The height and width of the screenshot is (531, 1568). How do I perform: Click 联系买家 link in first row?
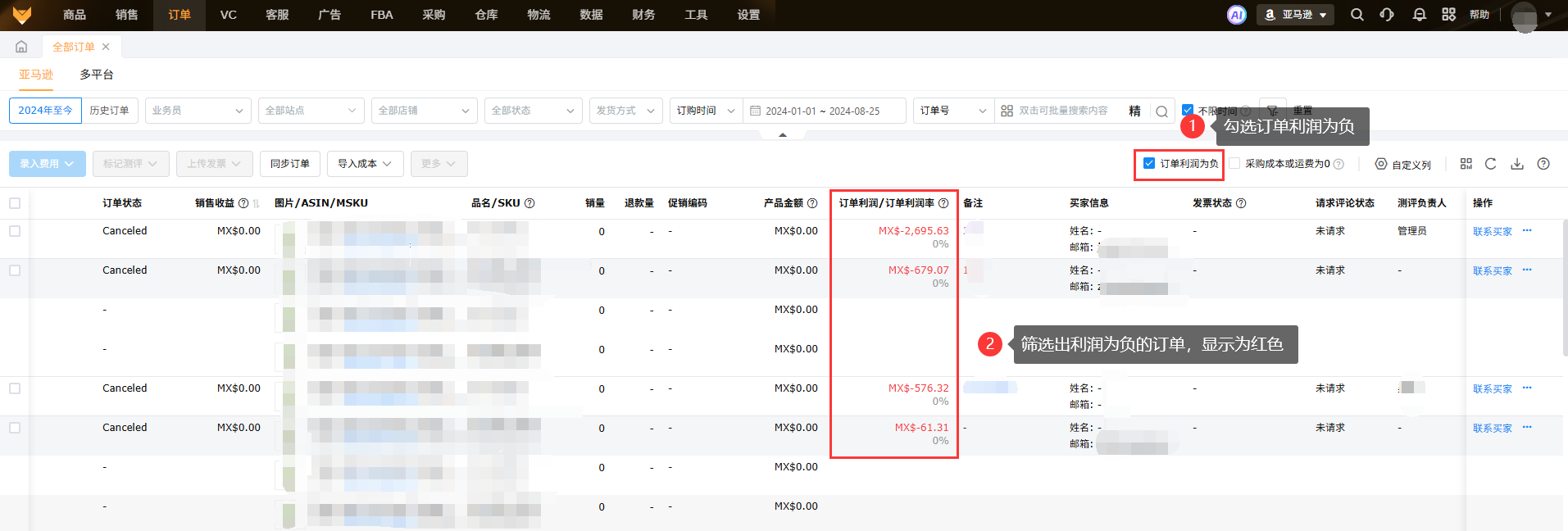coord(1492,232)
